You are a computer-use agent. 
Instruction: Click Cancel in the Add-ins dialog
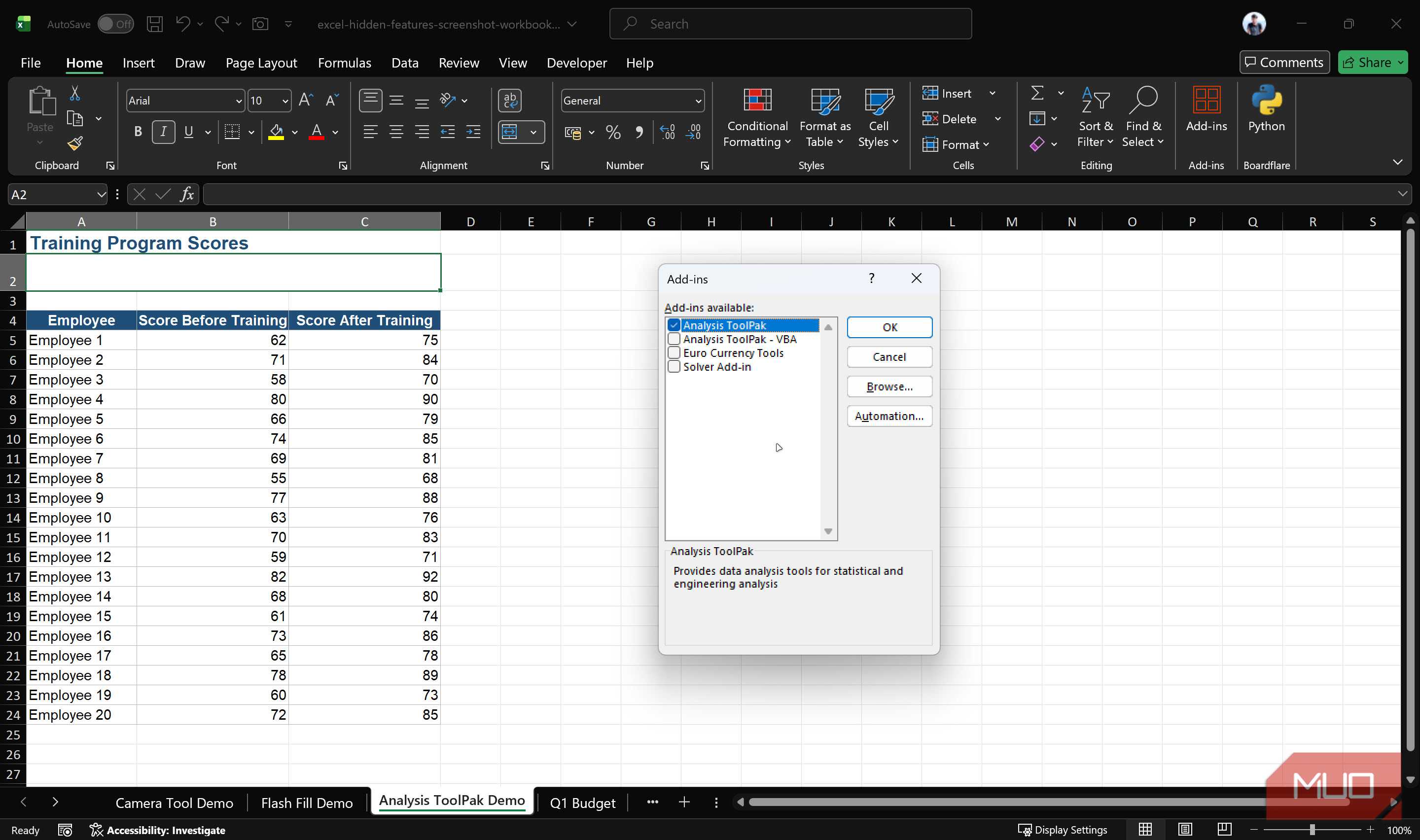coord(889,356)
